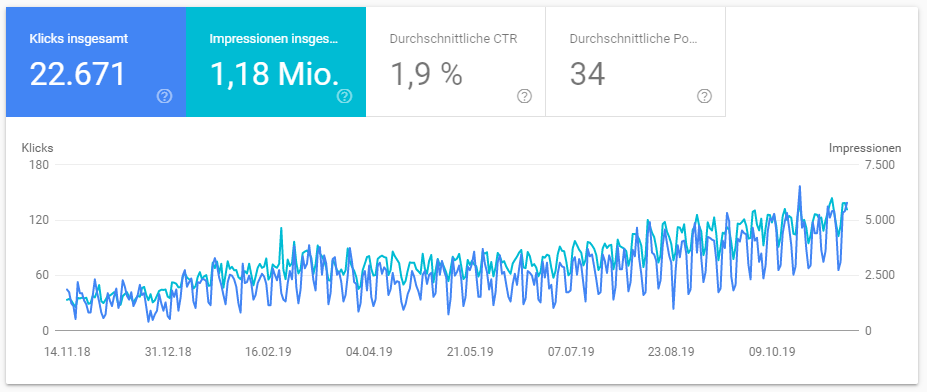
Task: Select the 14.11.18 date on chart axis
Action: (x=67, y=352)
